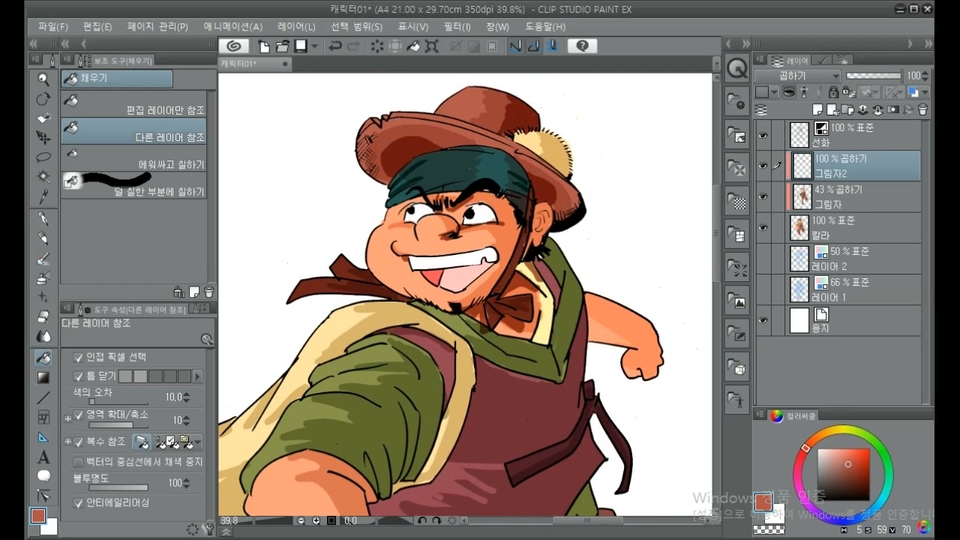
Task: Hide the 칼라 layer
Action: tap(763, 228)
